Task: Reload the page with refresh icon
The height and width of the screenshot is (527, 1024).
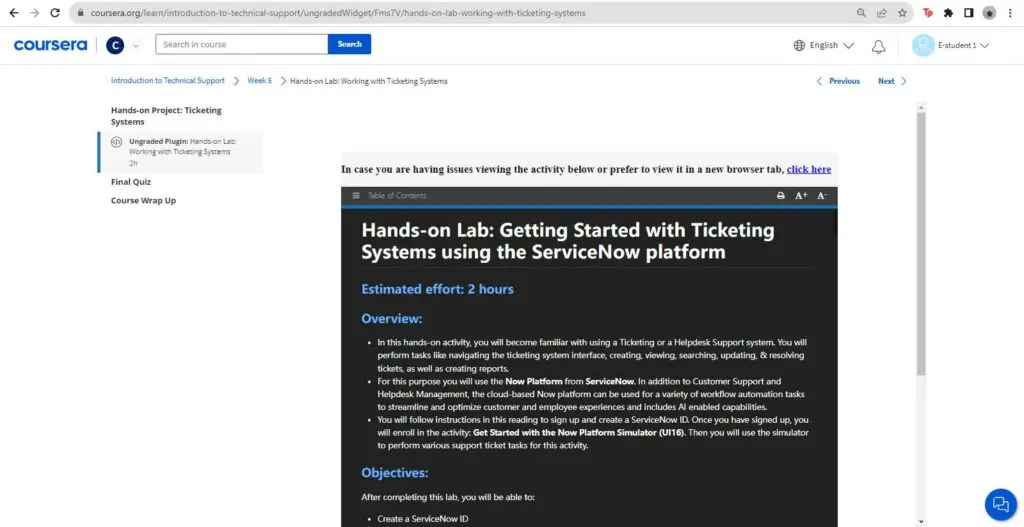Action: pos(56,13)
